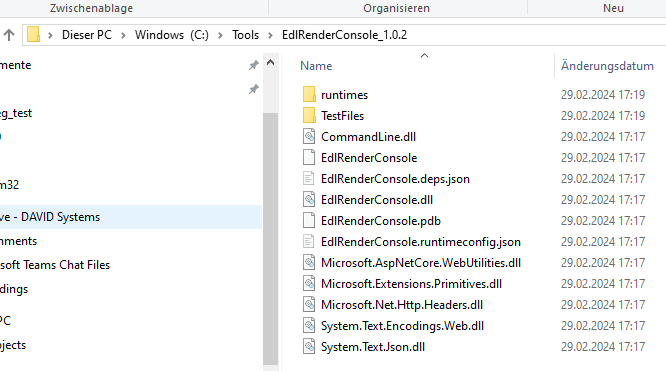Image resolution: width=666 pixels, height=371 pixels.
Task: Go to Tools folder in the breadcrumb
Action: point(245,35)
